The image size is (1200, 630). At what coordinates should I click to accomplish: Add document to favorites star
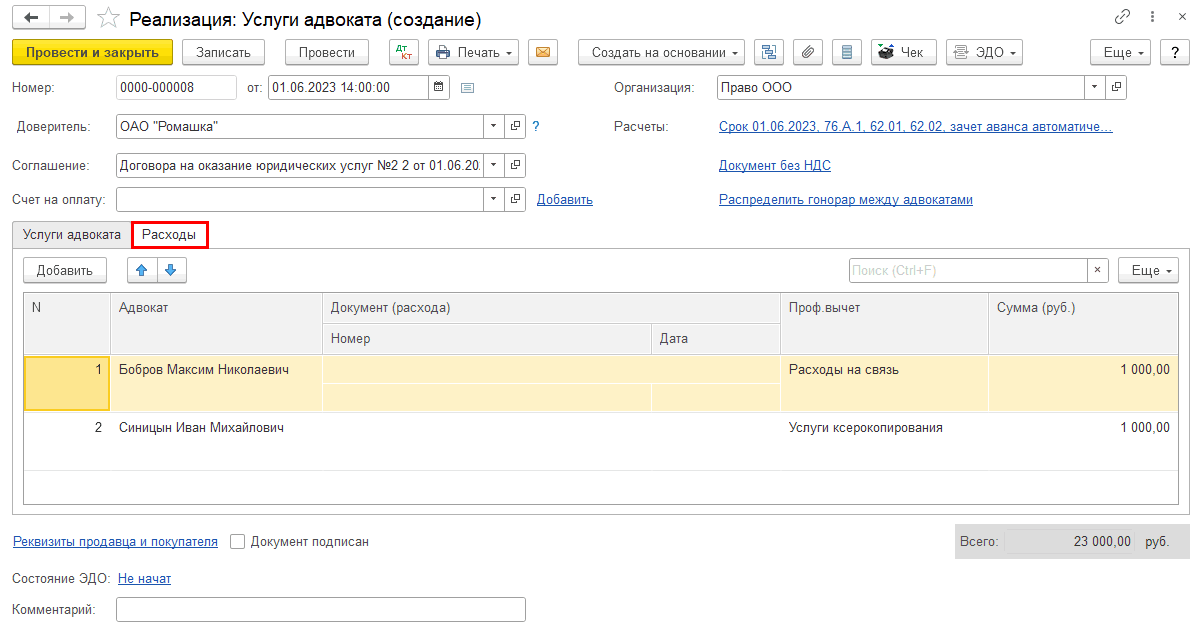pos(109,19)
